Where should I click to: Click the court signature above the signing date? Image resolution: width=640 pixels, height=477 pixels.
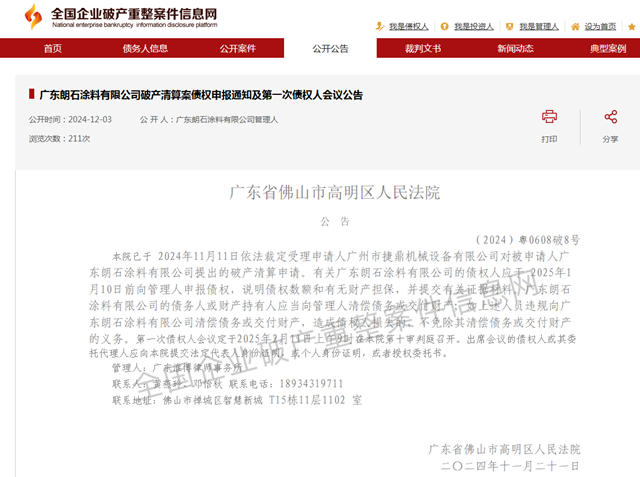pyautogui.click(x=504, y=449)
